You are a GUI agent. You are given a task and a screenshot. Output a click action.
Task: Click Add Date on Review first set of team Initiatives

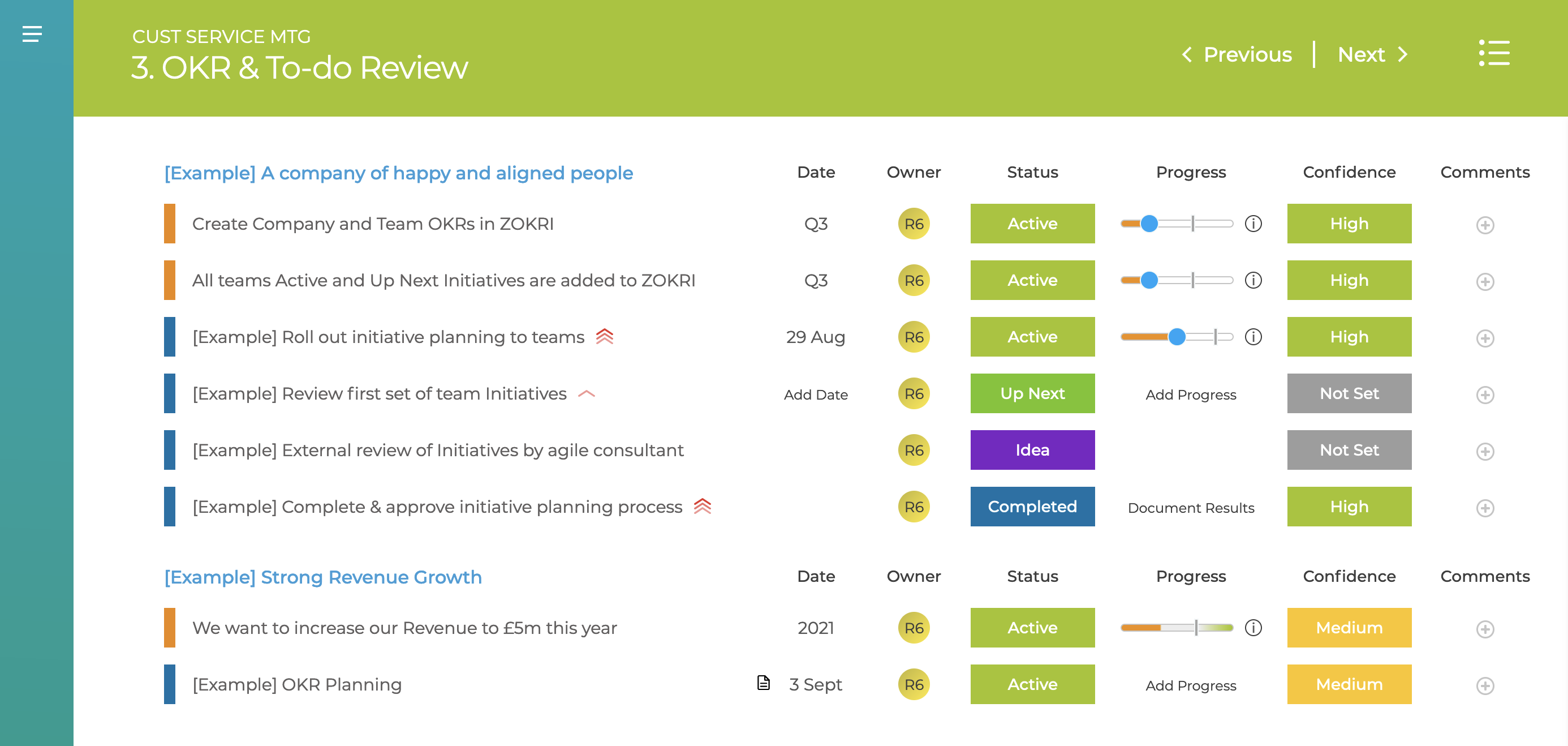pyautogui.click(x=816, y=394)
